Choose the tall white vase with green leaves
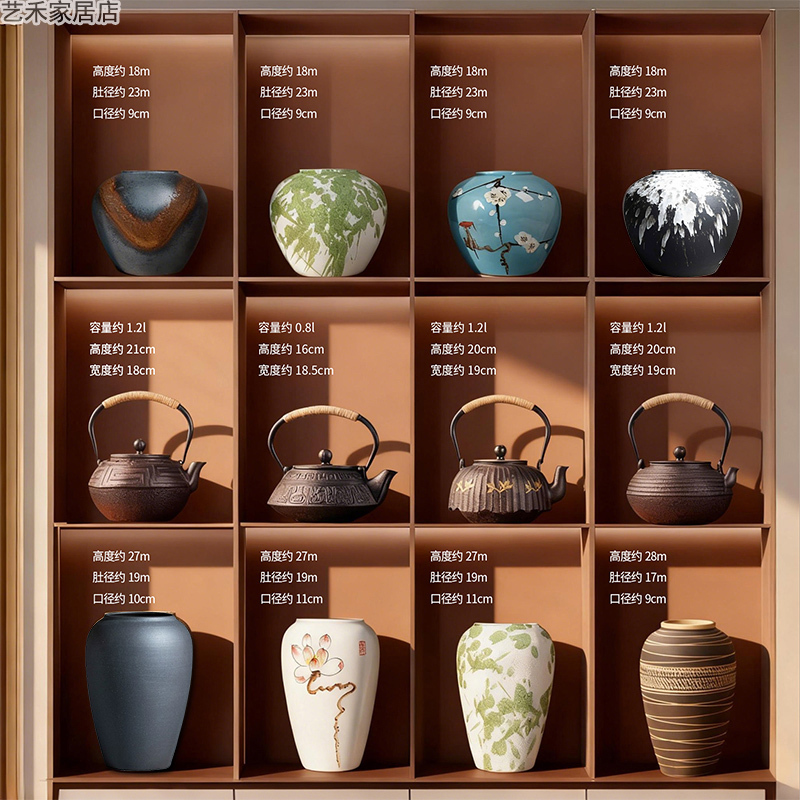The width and height of the screenshot is (800, 800). 505,696
